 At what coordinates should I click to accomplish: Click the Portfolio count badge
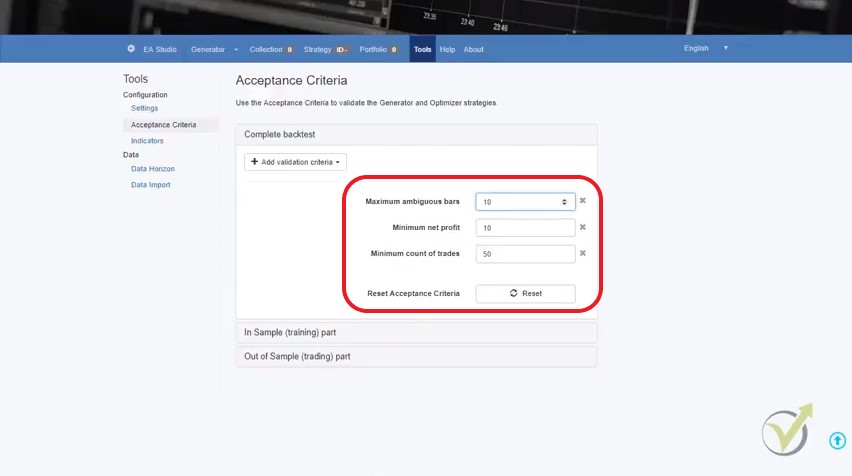393,49
